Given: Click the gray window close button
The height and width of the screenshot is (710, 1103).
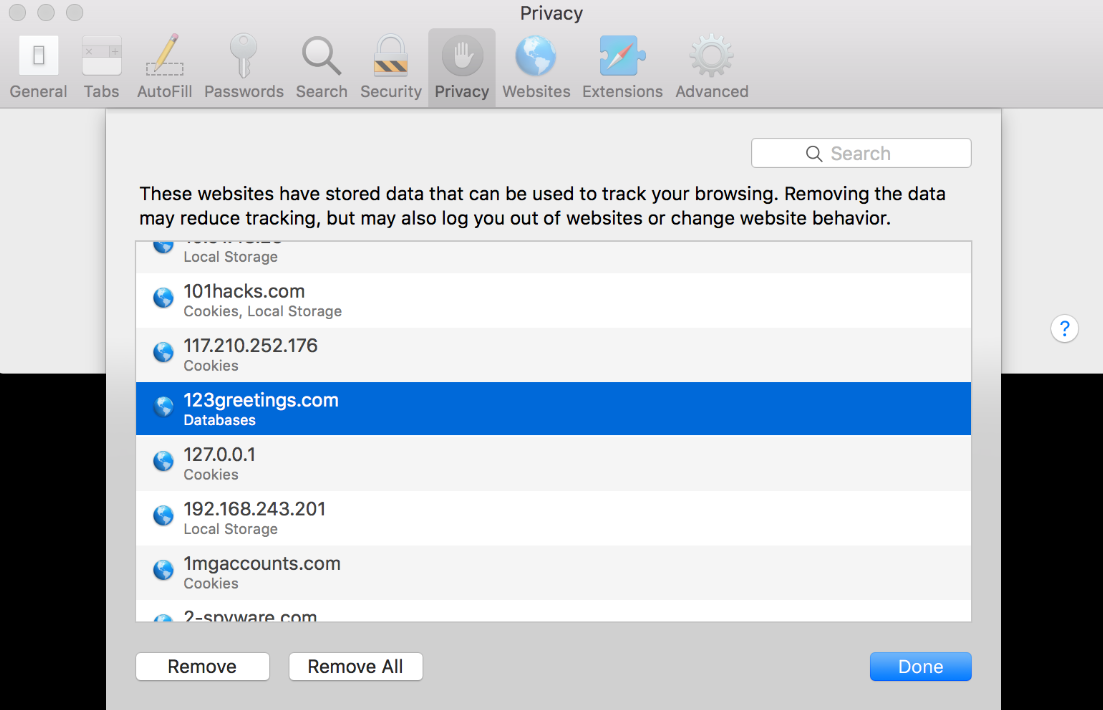Looking at the screenshot, I should coord(18,13).
